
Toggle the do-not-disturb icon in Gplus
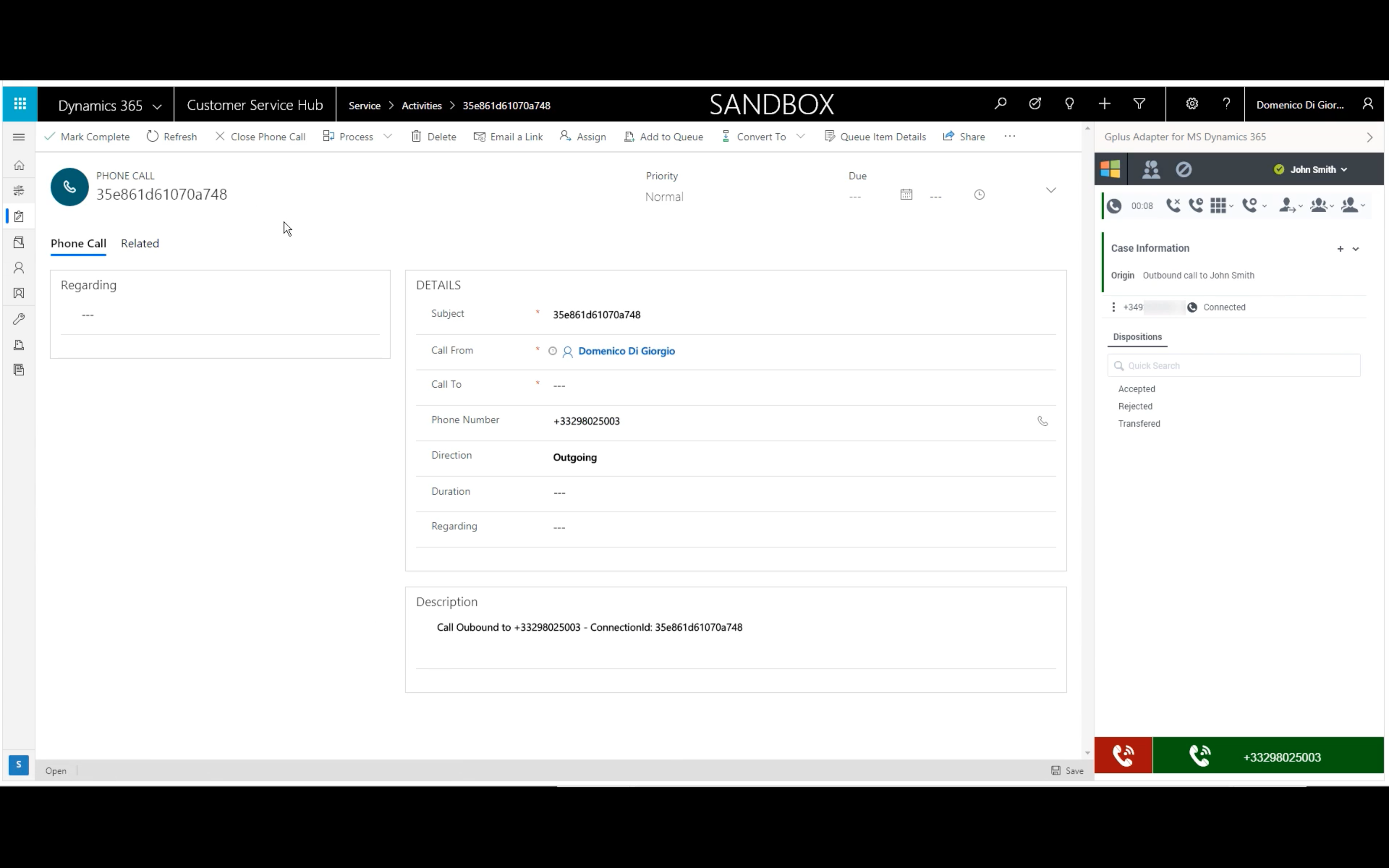(x=1184, y=169)
